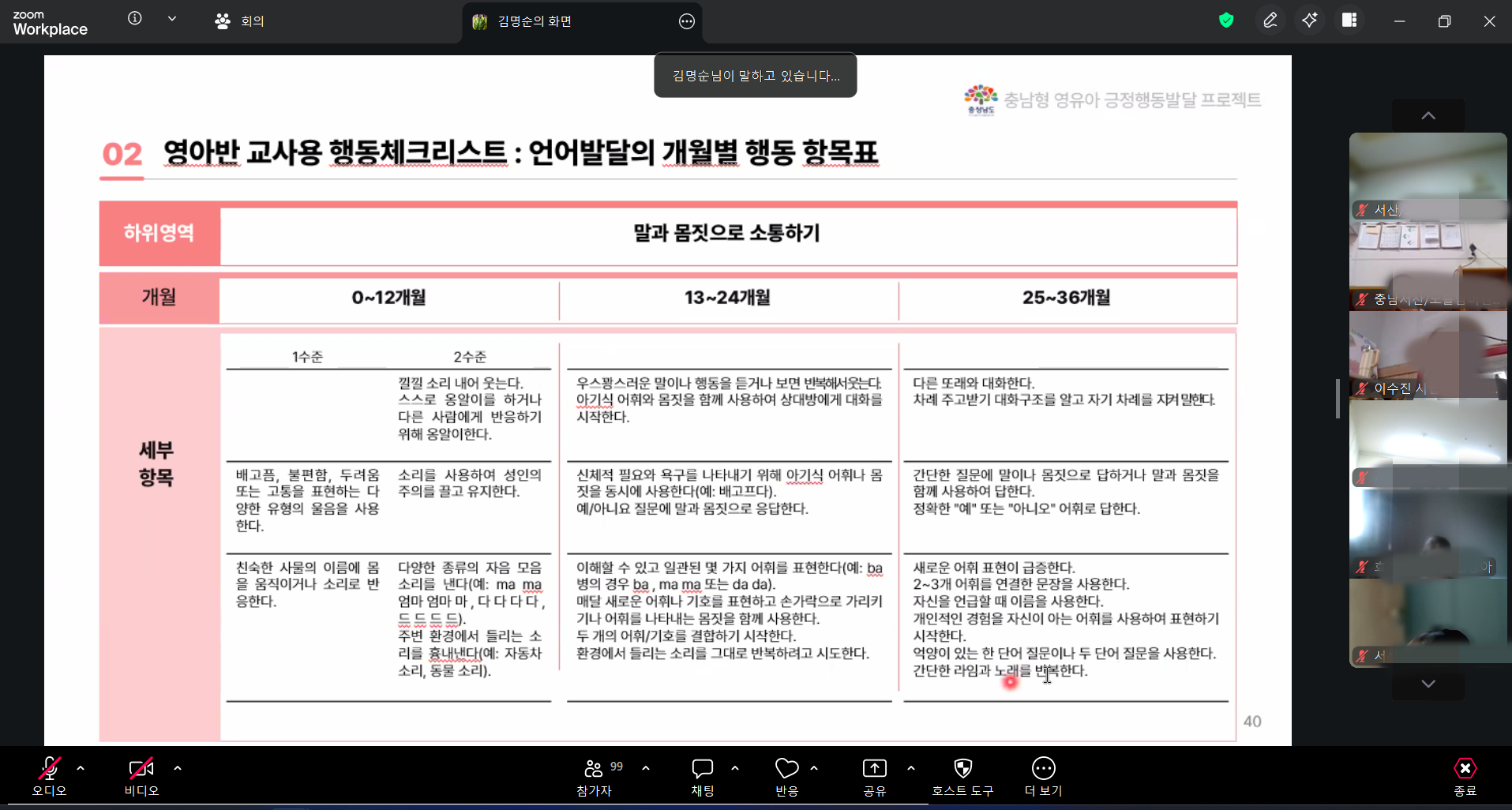The width and height of the screenshot is (1512, 810).
Task: Expand video options arrow next to 비디오
Action: [x=178, y=768]
